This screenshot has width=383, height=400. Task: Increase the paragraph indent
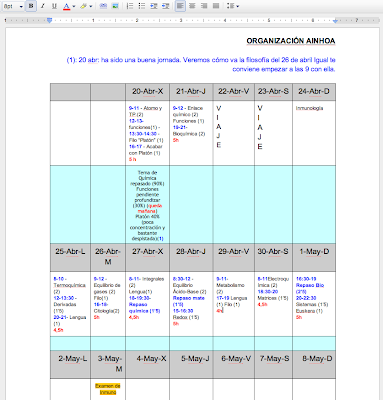coord(166,6)
